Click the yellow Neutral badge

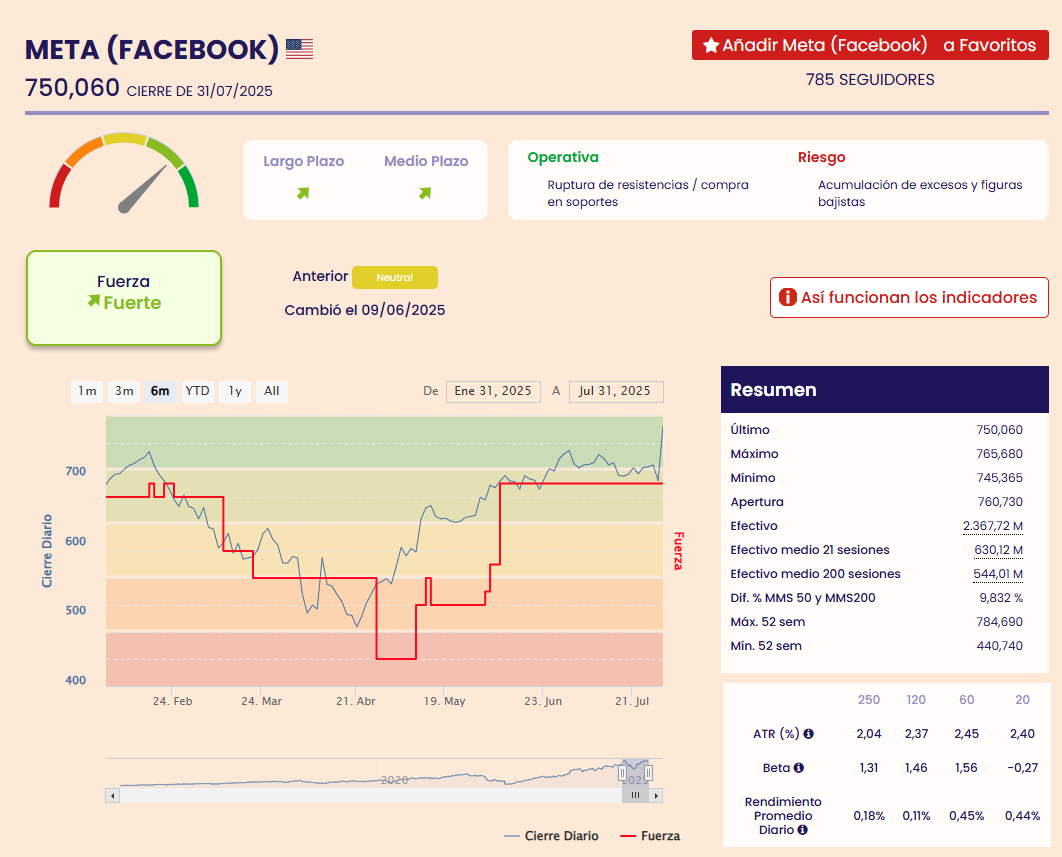tap(395, 277)
